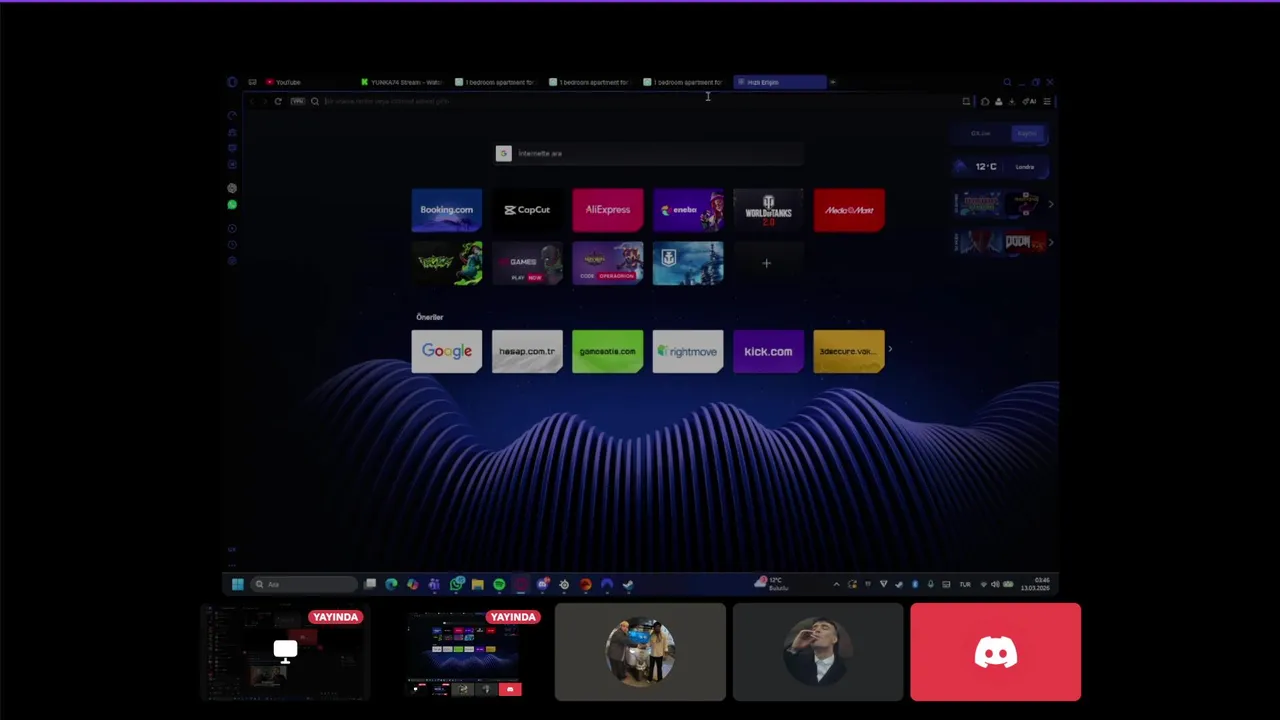1280x720 pixels.
Task: Show hidden system tray icons chevron
Action: pos(836,584)
